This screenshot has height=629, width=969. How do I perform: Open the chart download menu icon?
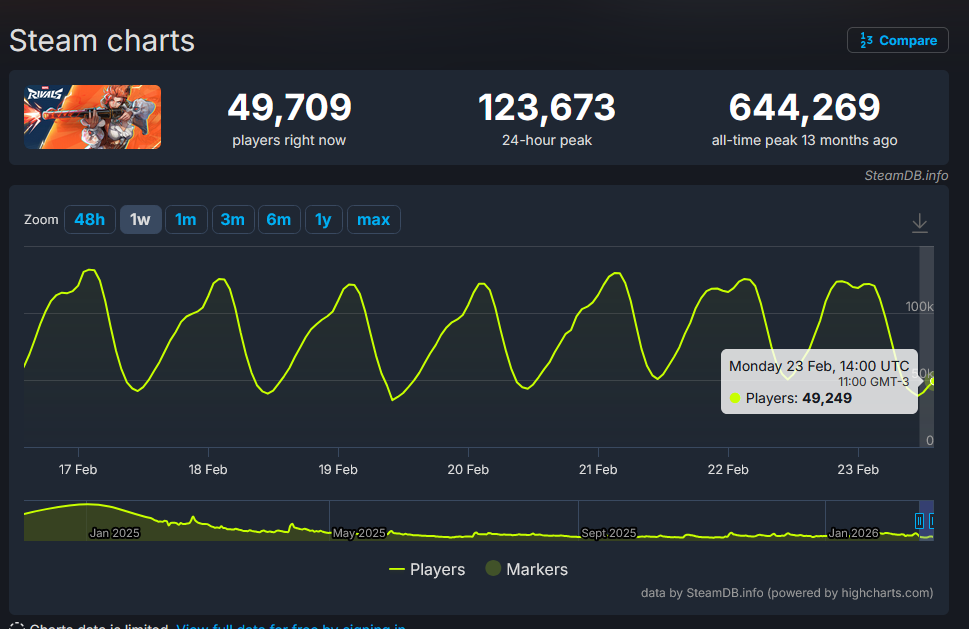[x=920, y=222]
